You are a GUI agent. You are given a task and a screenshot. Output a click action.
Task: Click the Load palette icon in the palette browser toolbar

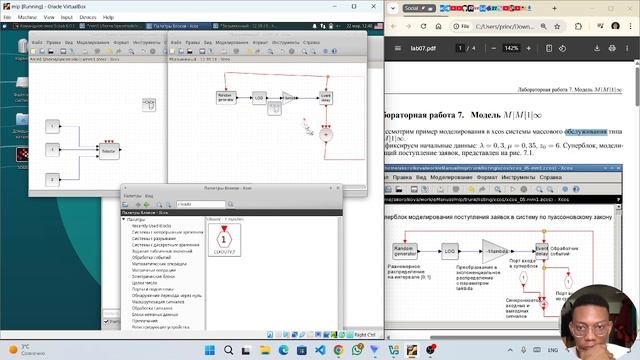pos(126,204)
